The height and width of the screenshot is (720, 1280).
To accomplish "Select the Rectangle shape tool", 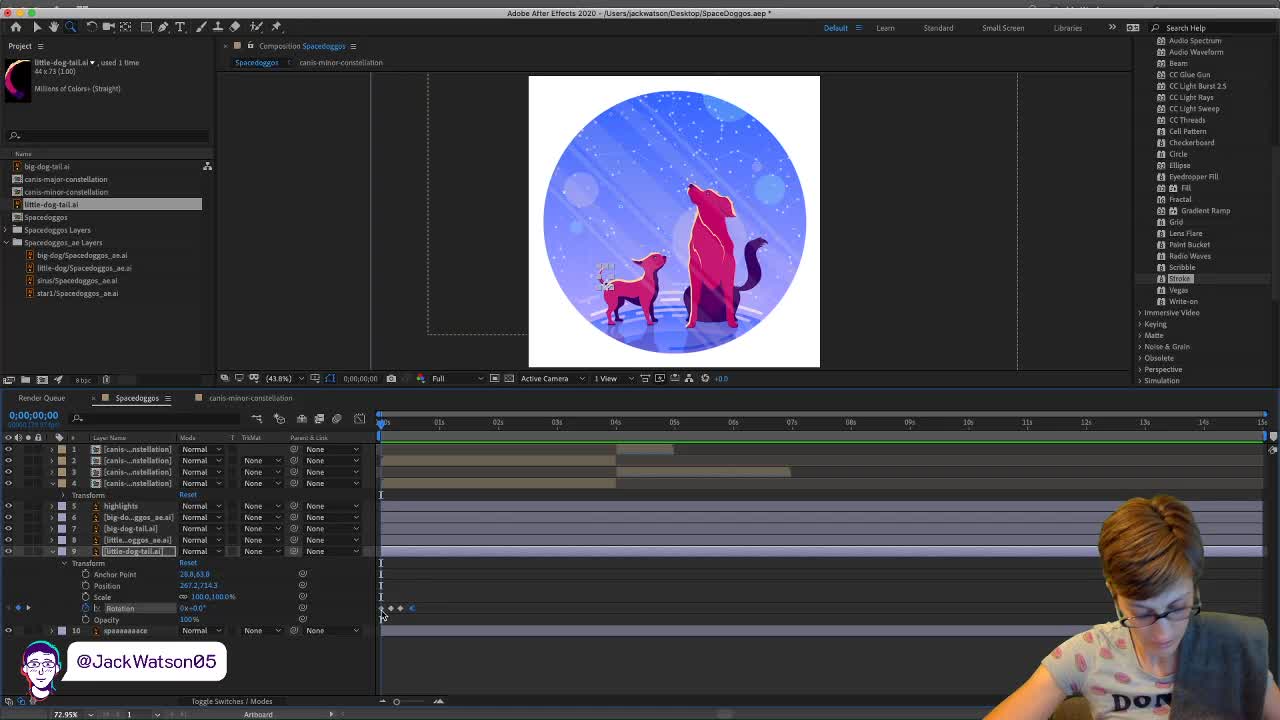I will 145,27.
